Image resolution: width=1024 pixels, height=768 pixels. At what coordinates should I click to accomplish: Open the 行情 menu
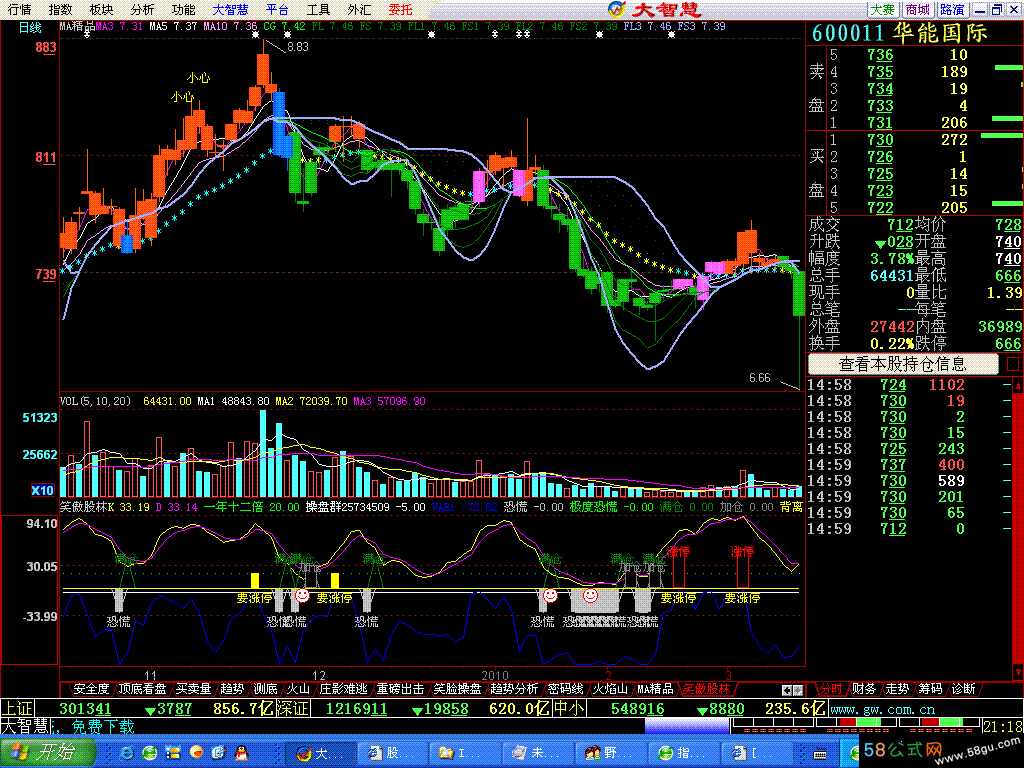tap(20, 10)
